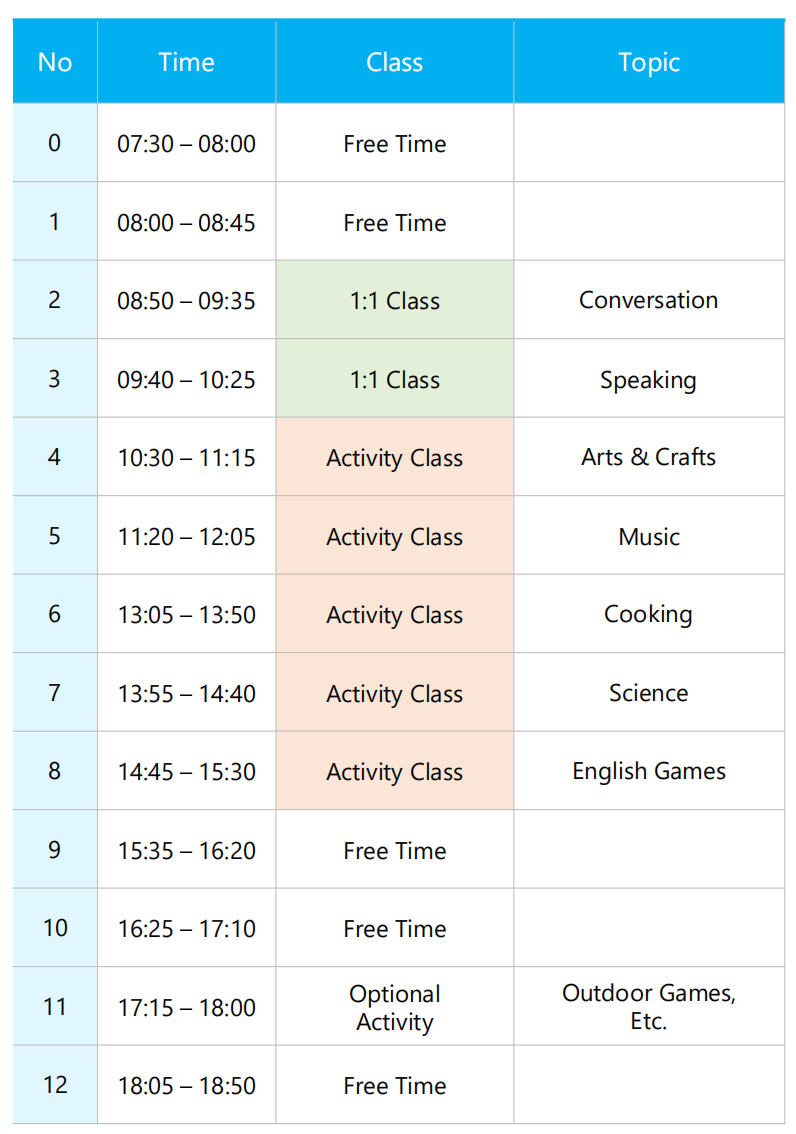
Task: Select Free Time cell at 15:35
Action: tap(395, 850)
